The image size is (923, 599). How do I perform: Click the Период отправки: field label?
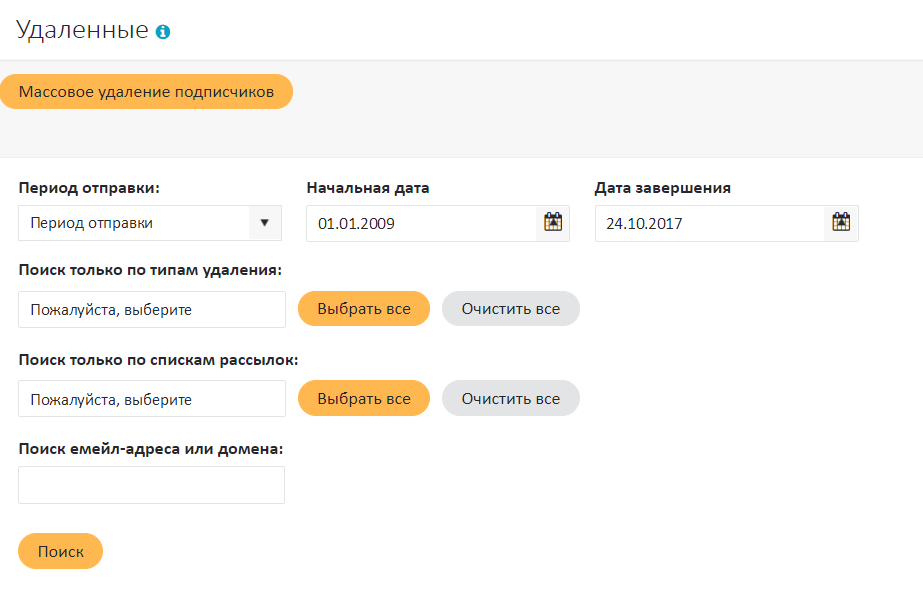coord(89,188)
